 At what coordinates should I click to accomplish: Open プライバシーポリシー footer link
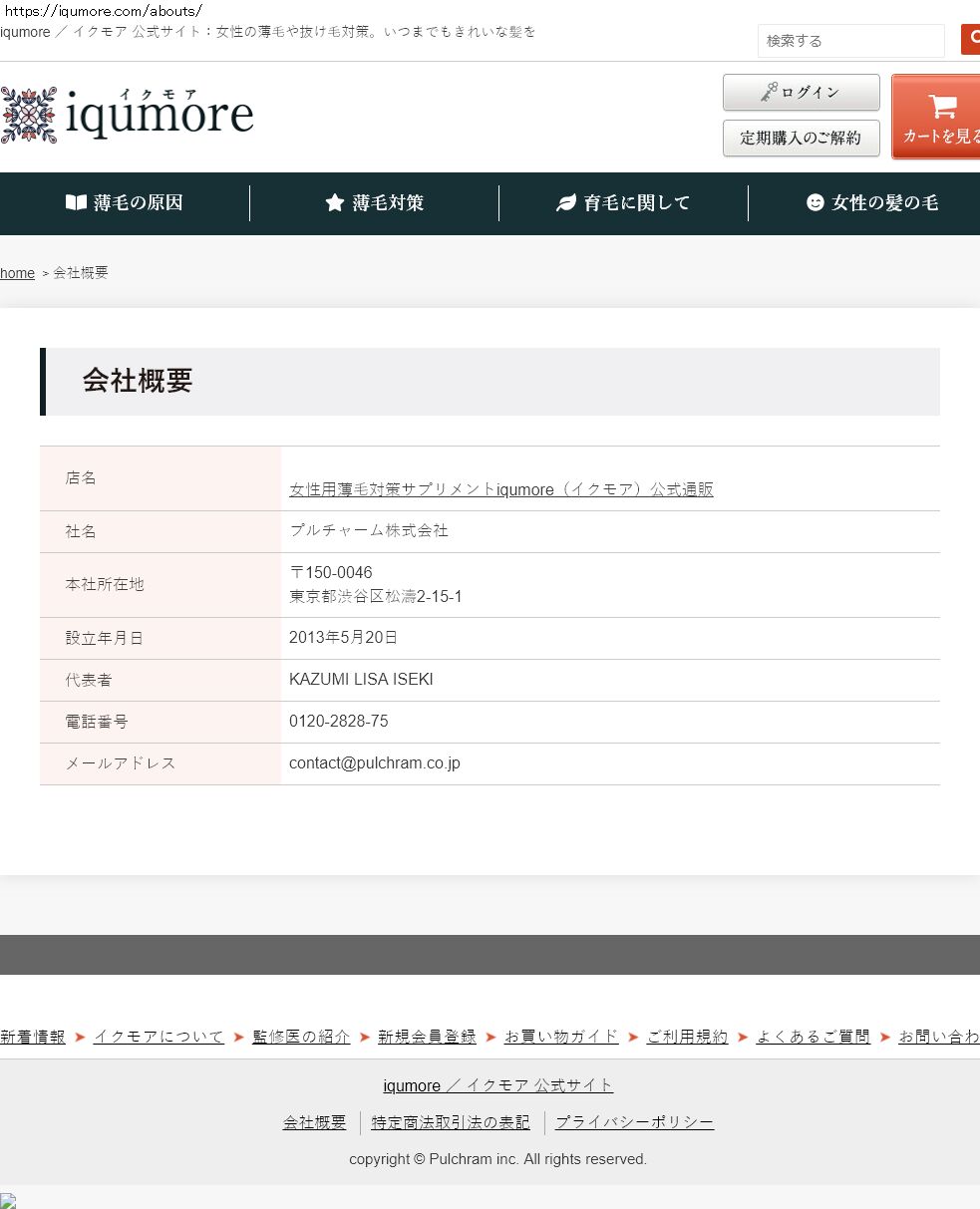634,1122
